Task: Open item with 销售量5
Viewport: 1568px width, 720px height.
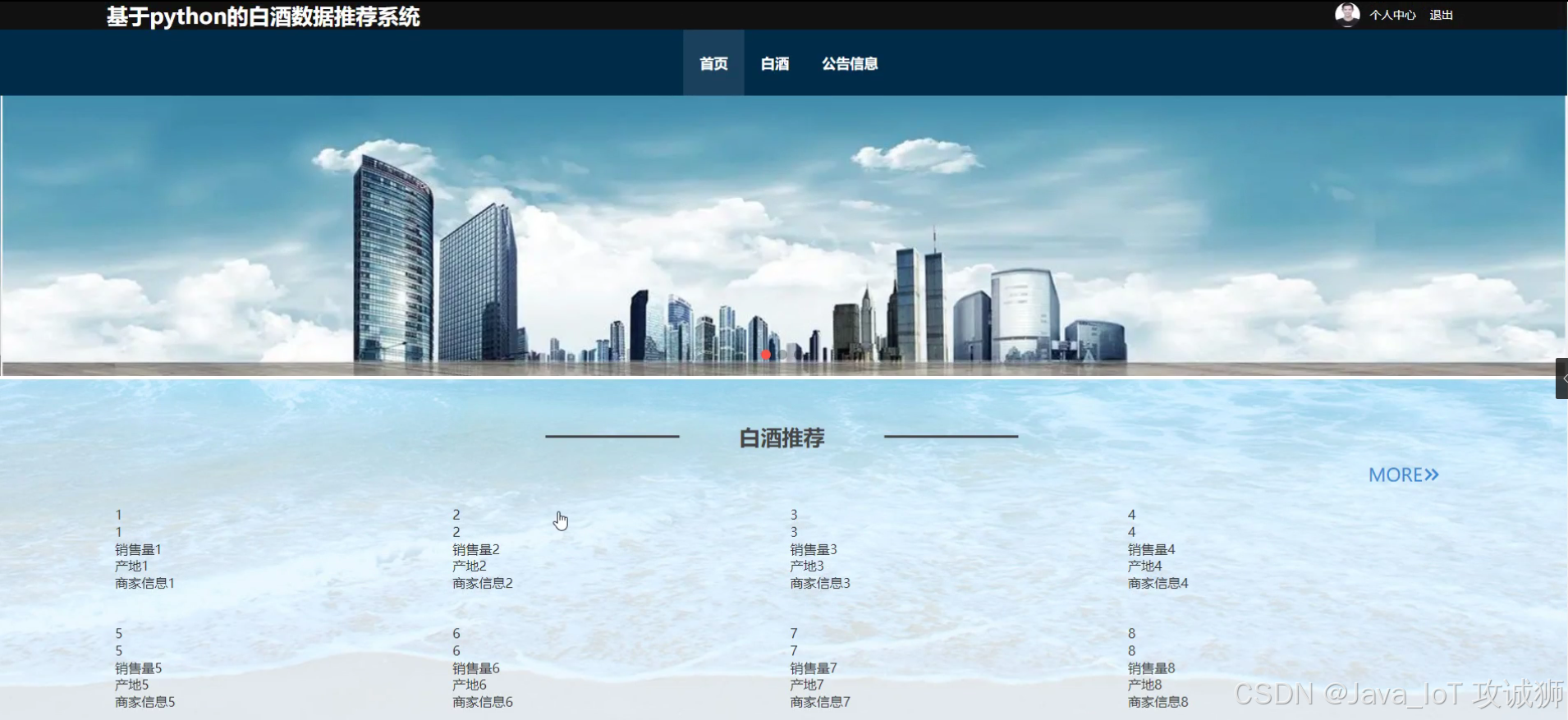Action: coord(138,668)
